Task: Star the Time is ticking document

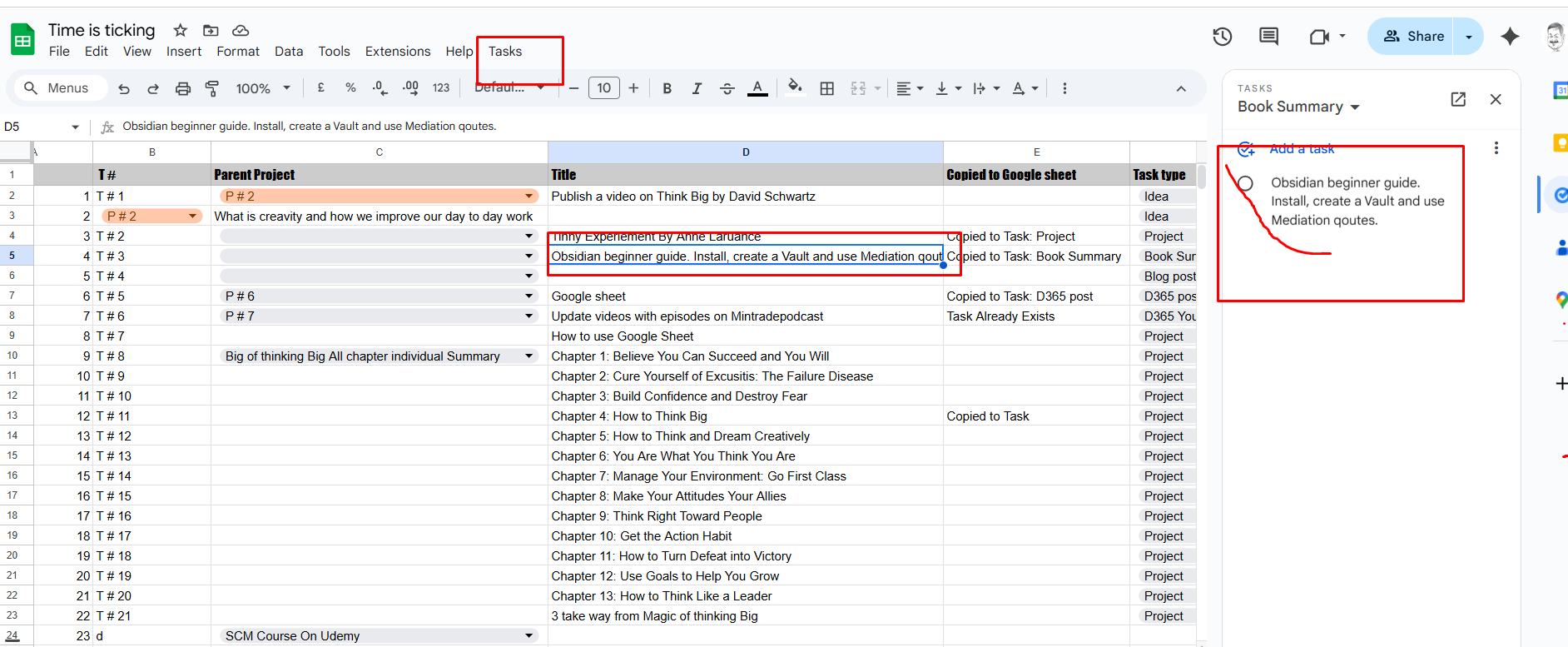Action: click(x=180, y=31)
